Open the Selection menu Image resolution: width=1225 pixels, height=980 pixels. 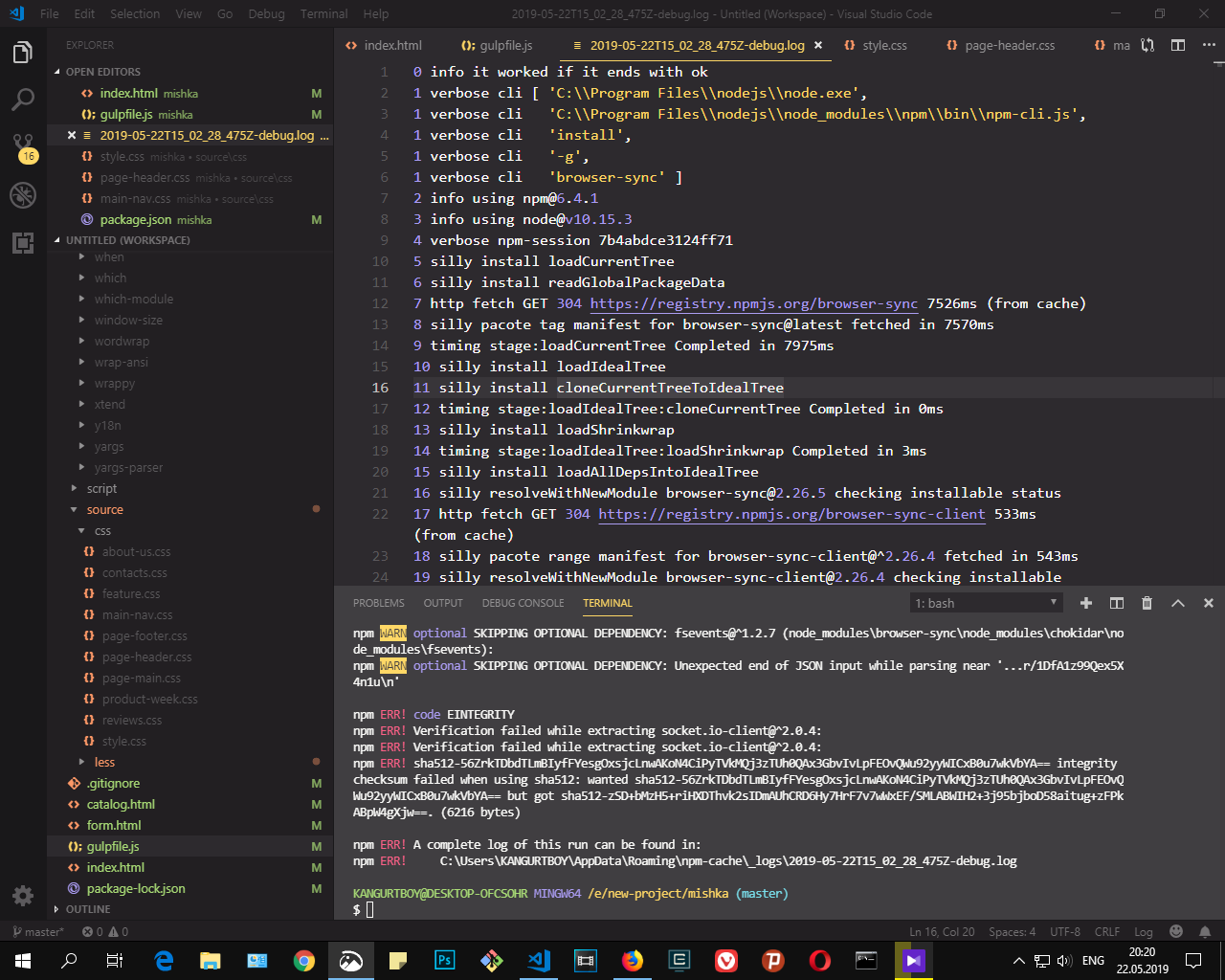[135, 14]
